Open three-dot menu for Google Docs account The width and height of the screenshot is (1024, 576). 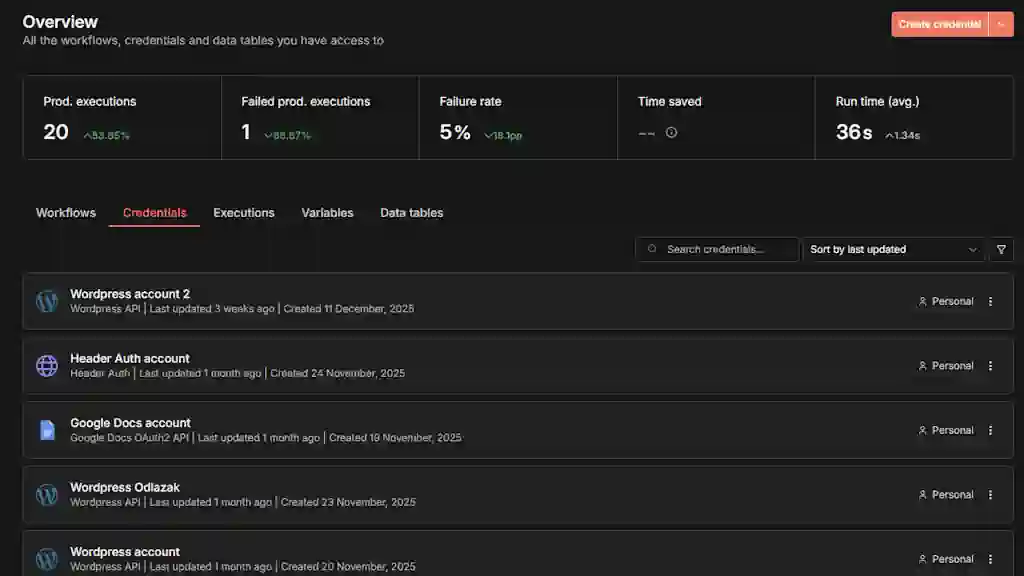(990, 430)
